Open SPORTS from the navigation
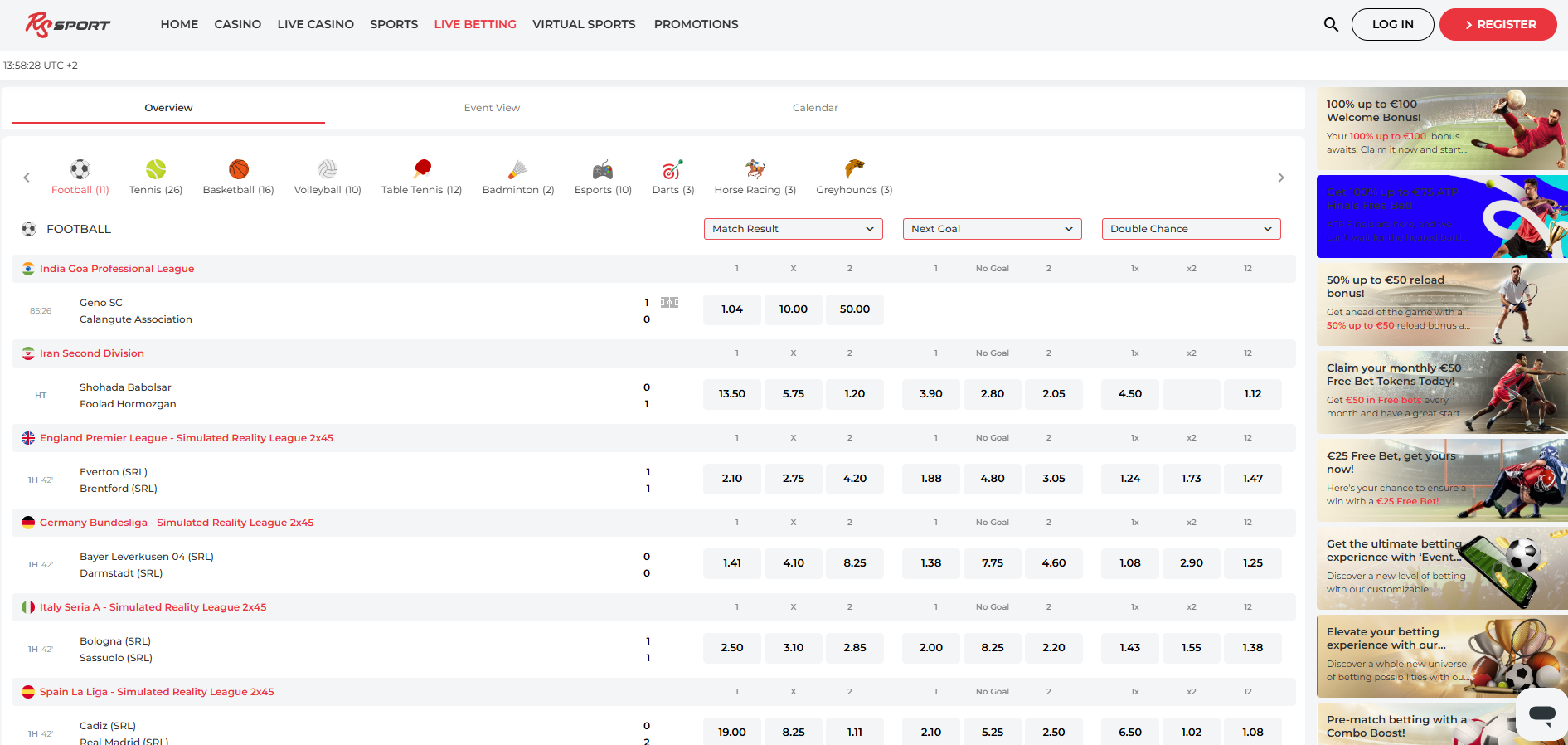 pos(394,24)
